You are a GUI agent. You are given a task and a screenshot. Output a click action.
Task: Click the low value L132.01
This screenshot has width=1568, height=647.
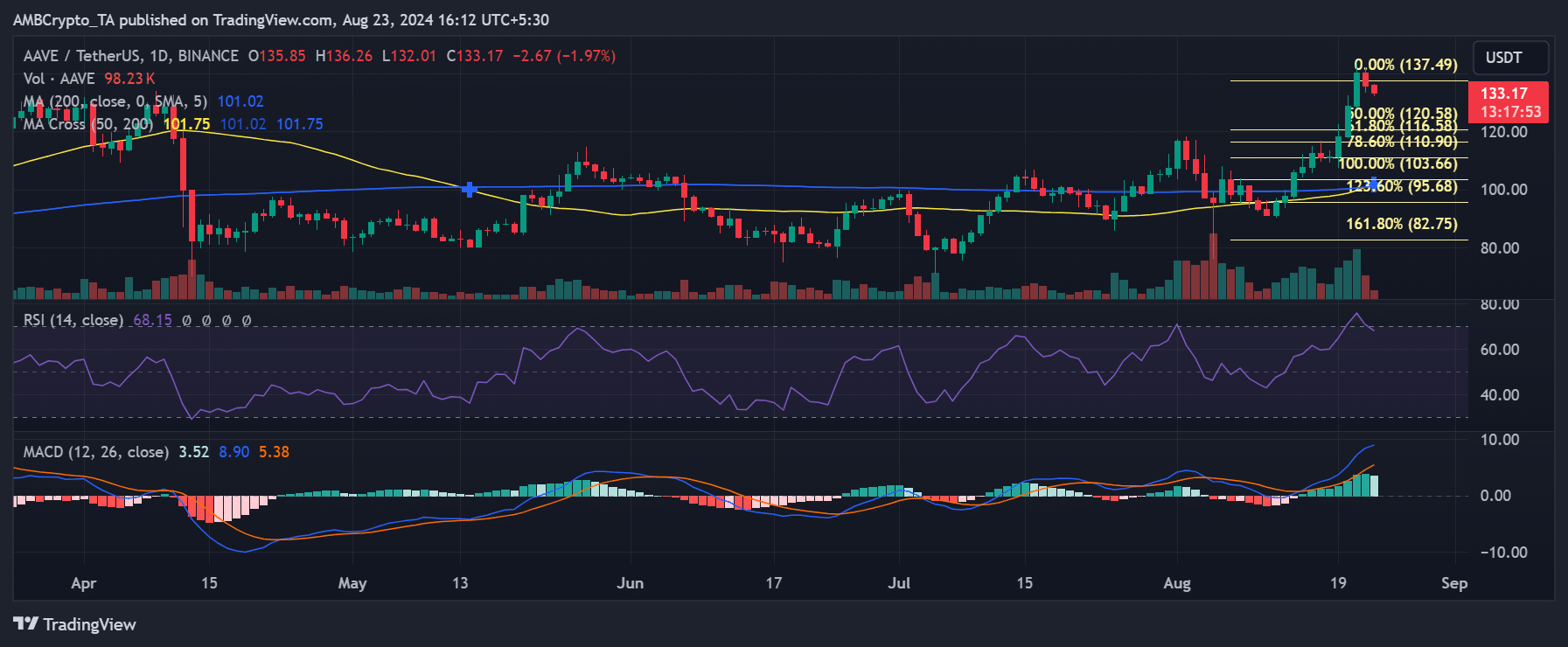[409, 56]
